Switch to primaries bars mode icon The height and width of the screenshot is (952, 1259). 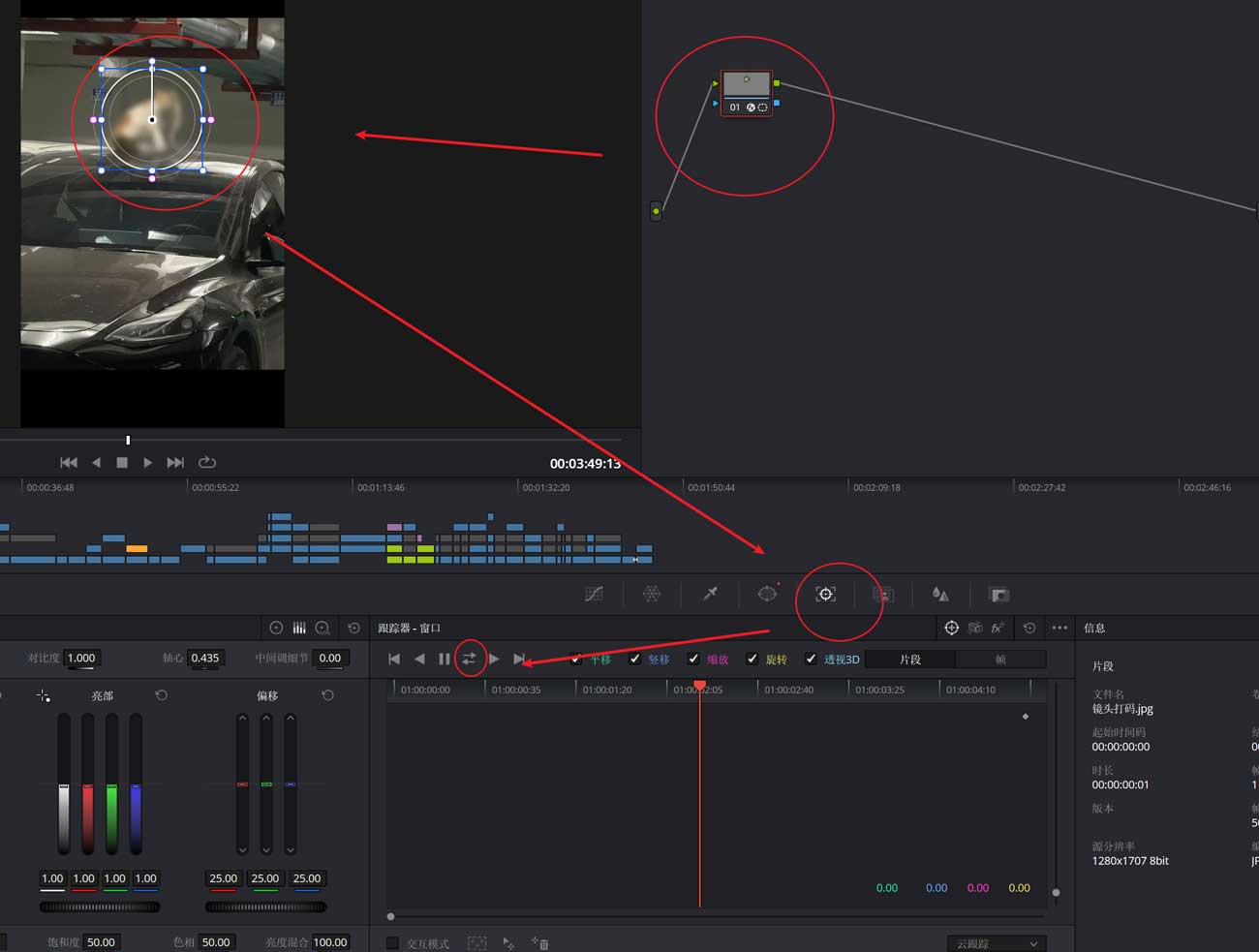299,628
